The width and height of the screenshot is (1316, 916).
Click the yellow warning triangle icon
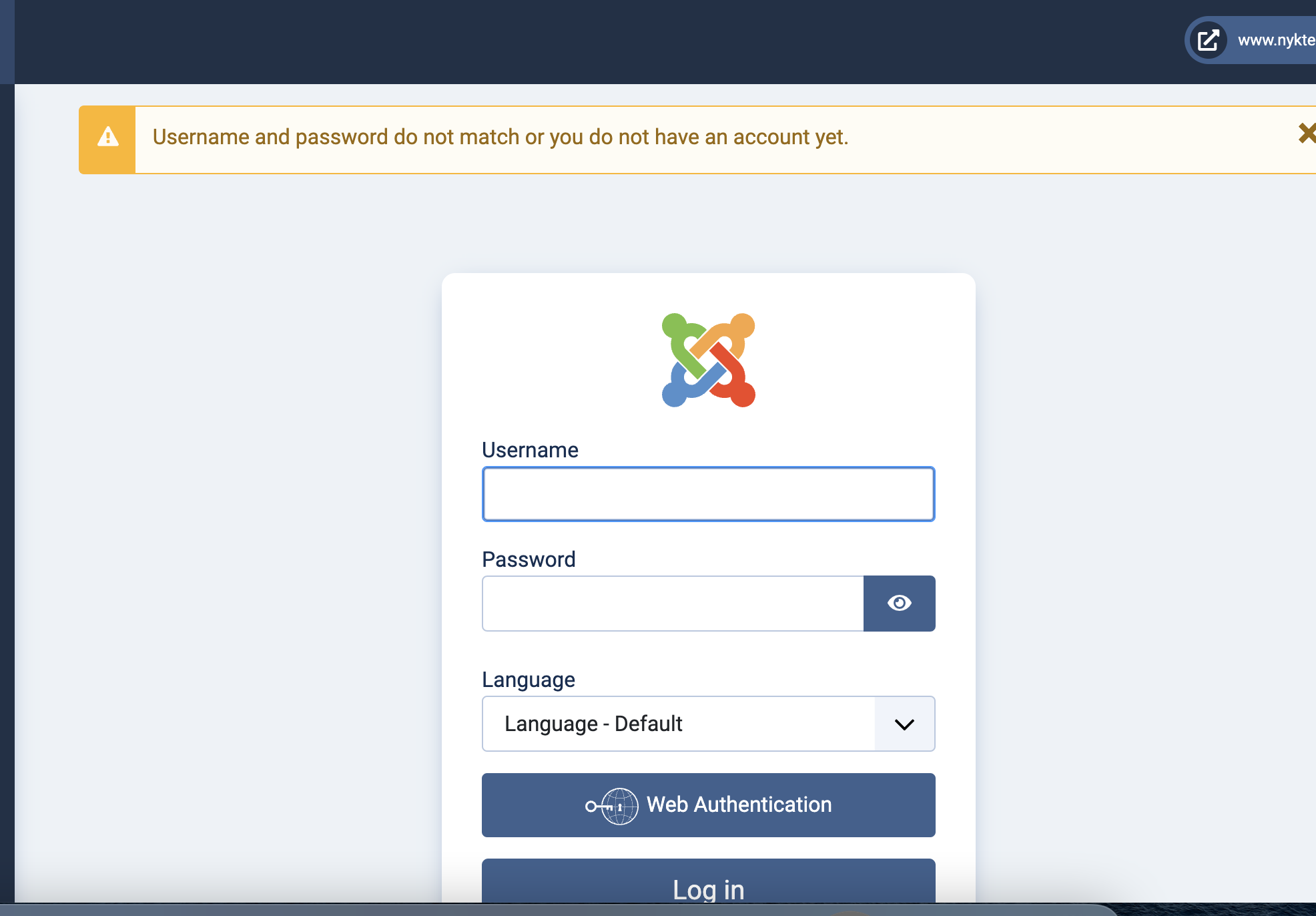pyautogui.click(x=107, y=138)
